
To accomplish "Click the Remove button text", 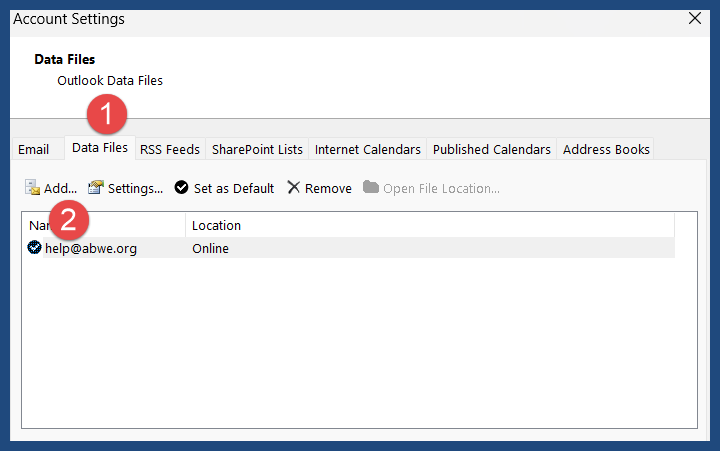I will 328,188.
